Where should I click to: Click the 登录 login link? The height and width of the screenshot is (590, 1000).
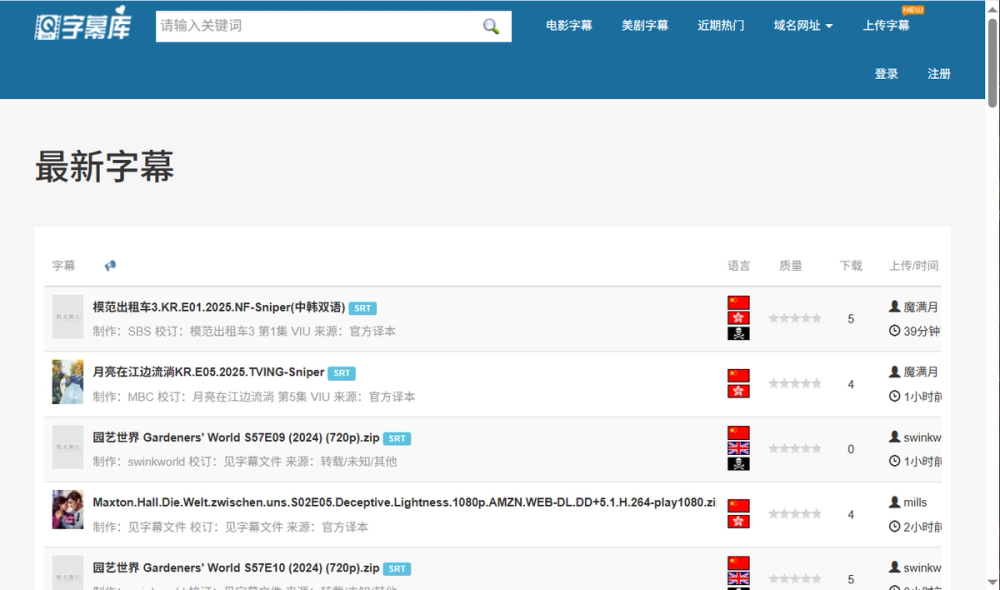click(x=886, y=74)
